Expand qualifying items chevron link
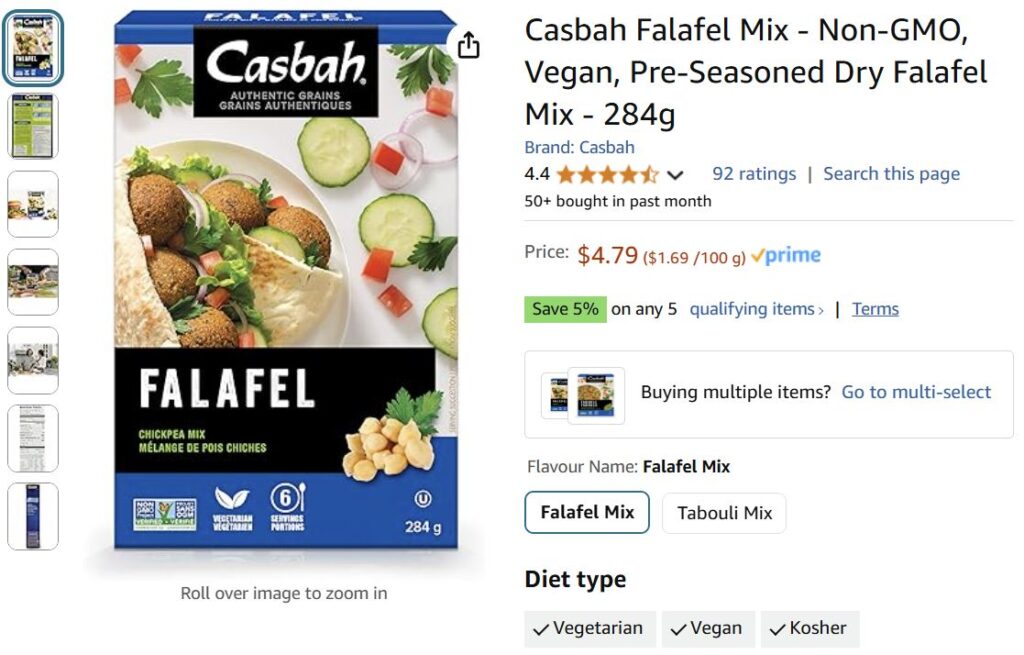 [x=757, y=309]
